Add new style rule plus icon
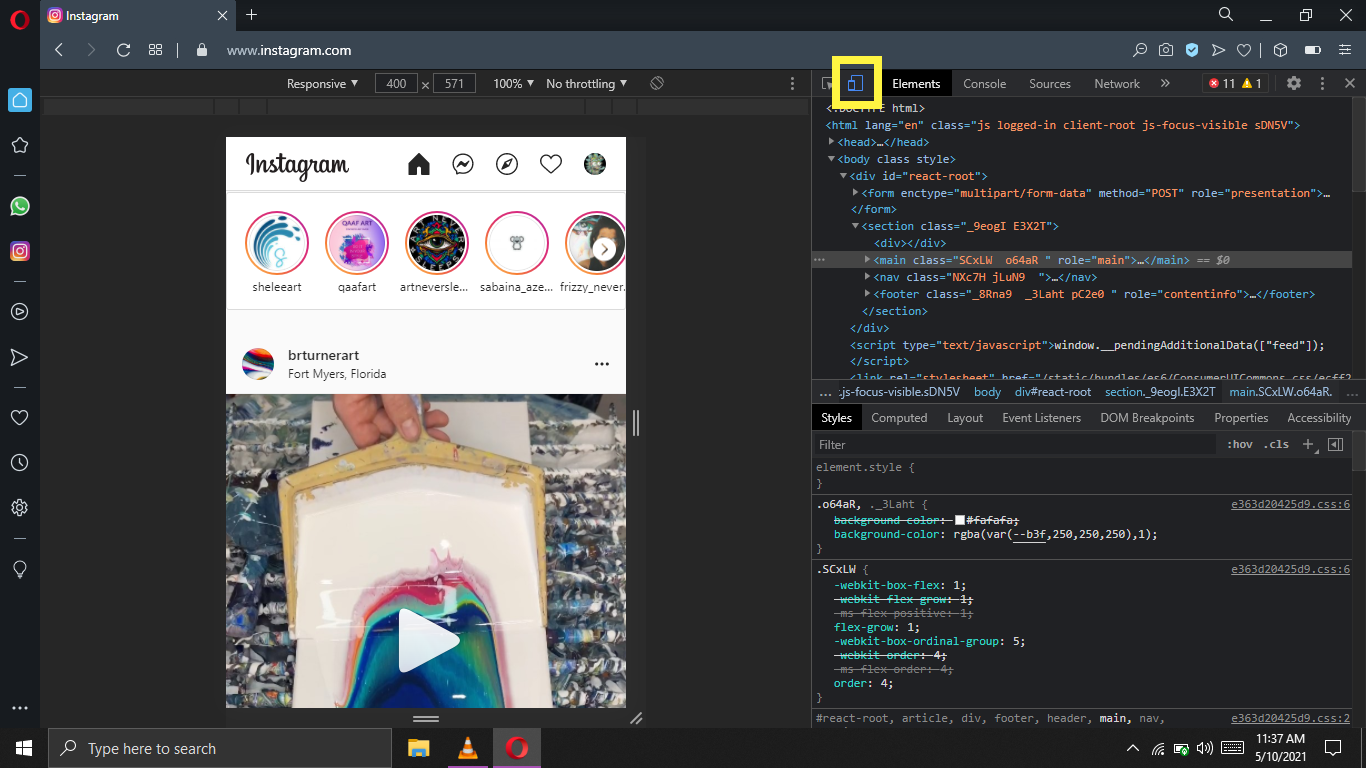The height and width of the screenshot is (768, 1366). click(x=1308, y=444)
